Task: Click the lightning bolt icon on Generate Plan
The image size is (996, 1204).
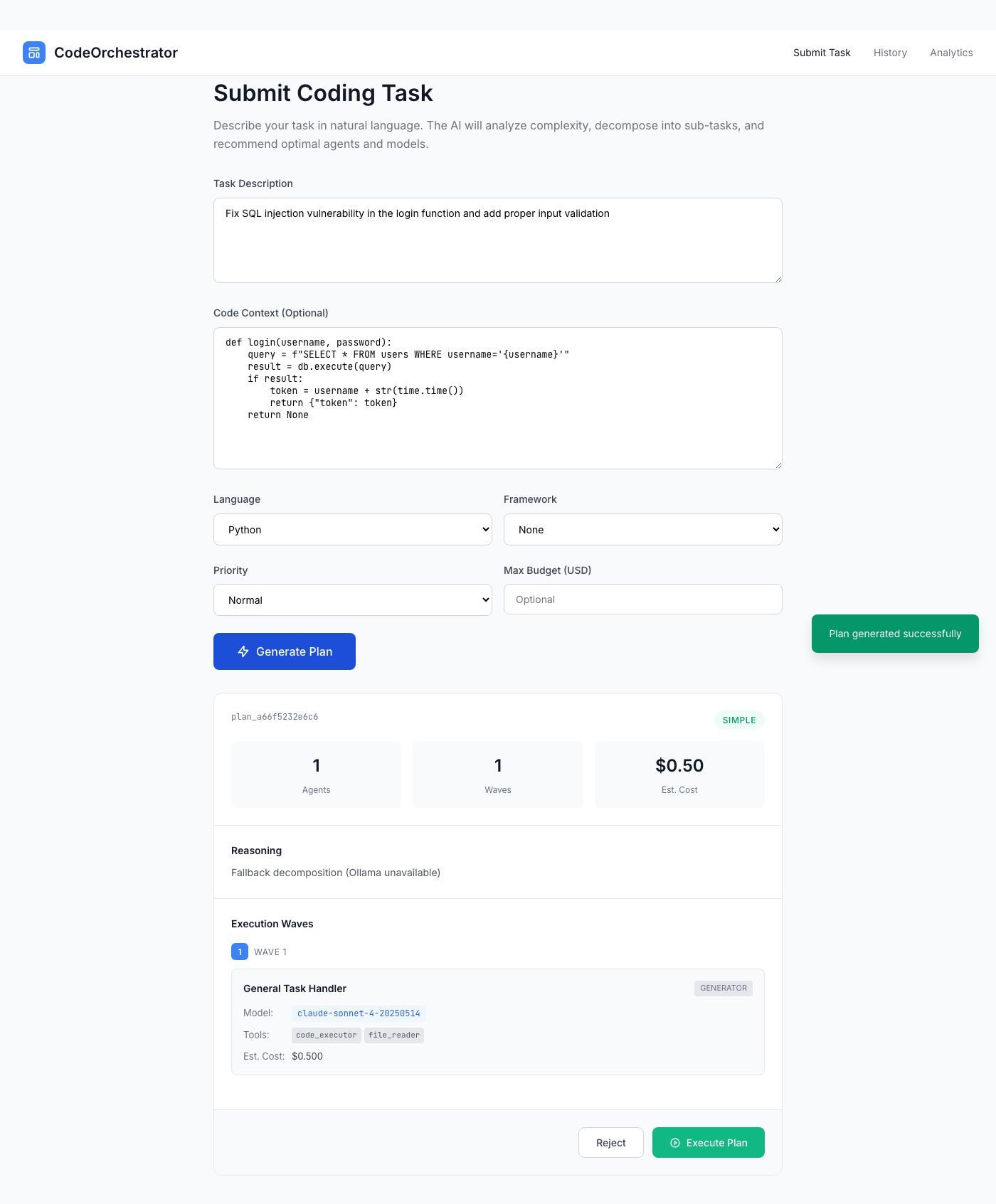Action: click(243, 651)
